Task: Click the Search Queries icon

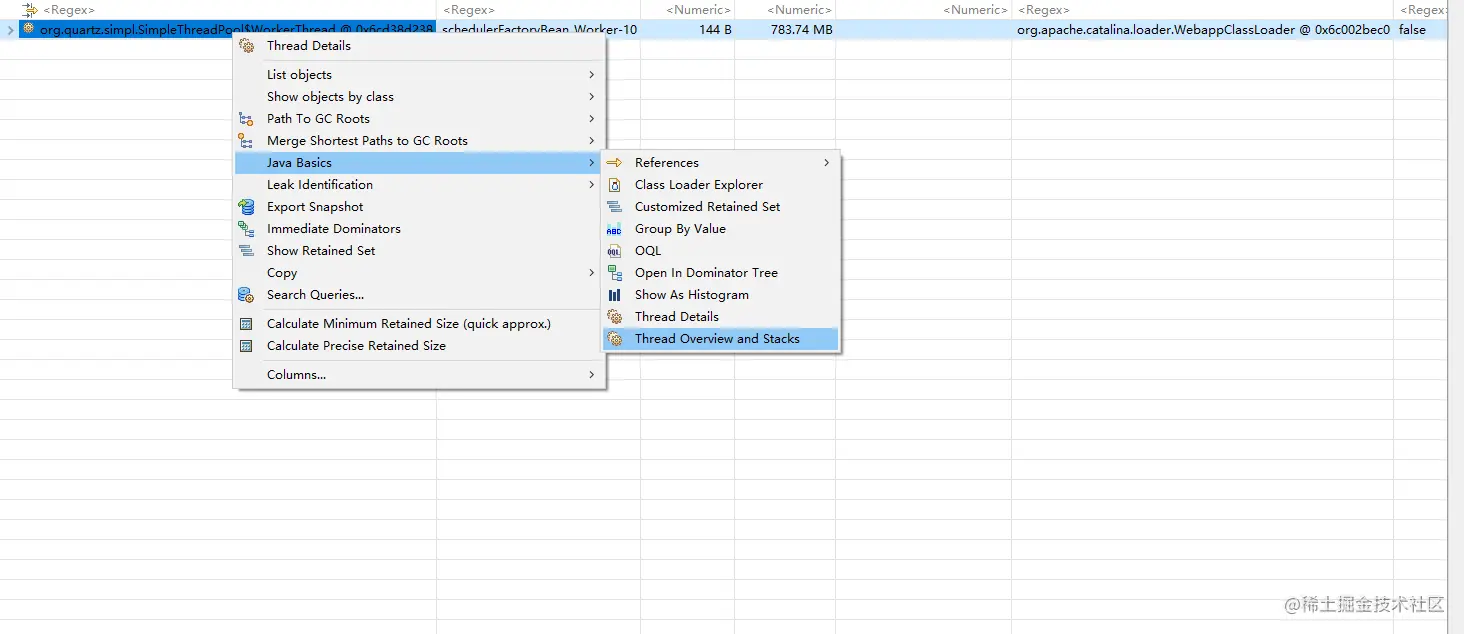Action: 246,295
